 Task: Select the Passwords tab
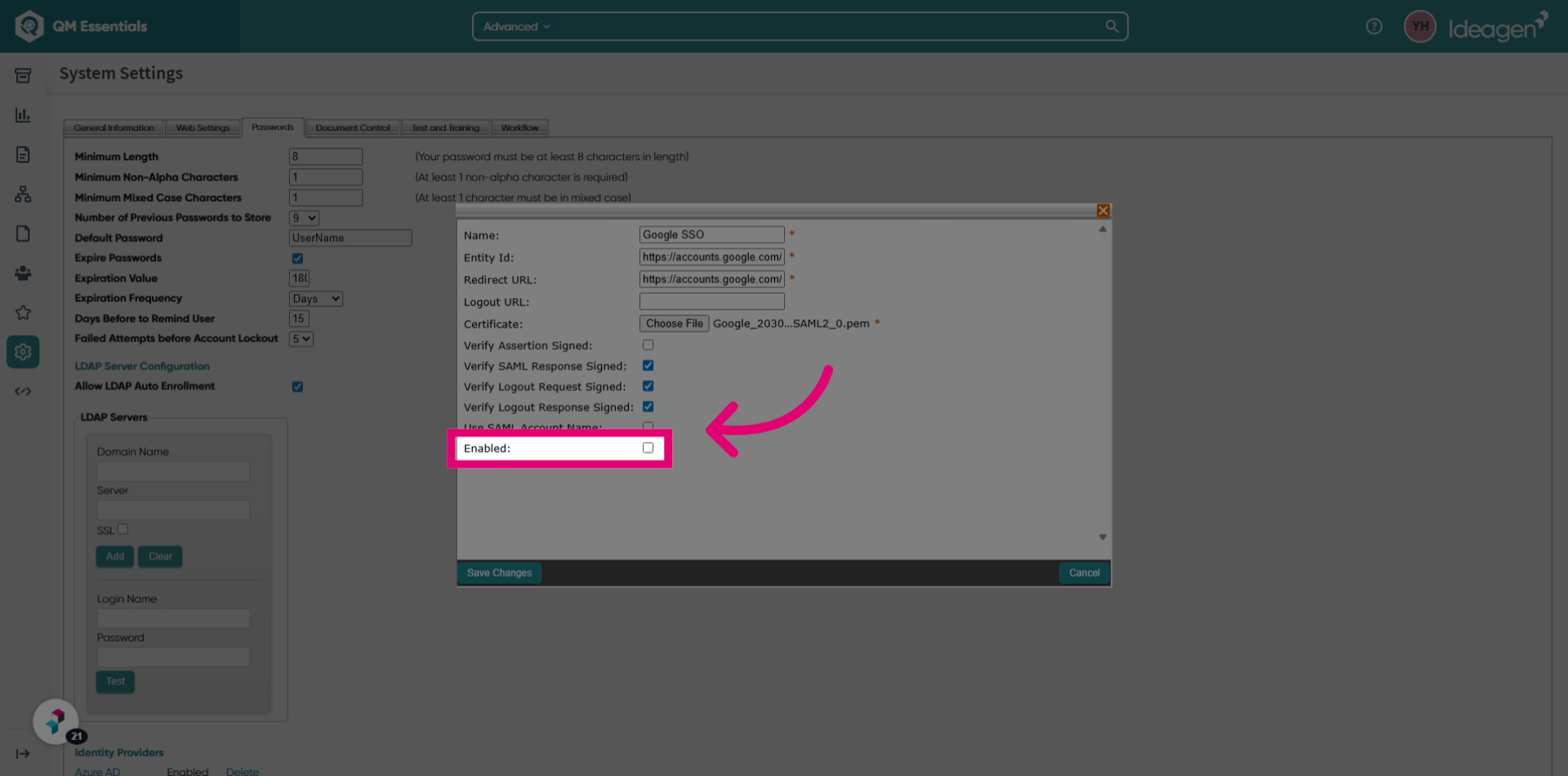[x=273, y=127]
